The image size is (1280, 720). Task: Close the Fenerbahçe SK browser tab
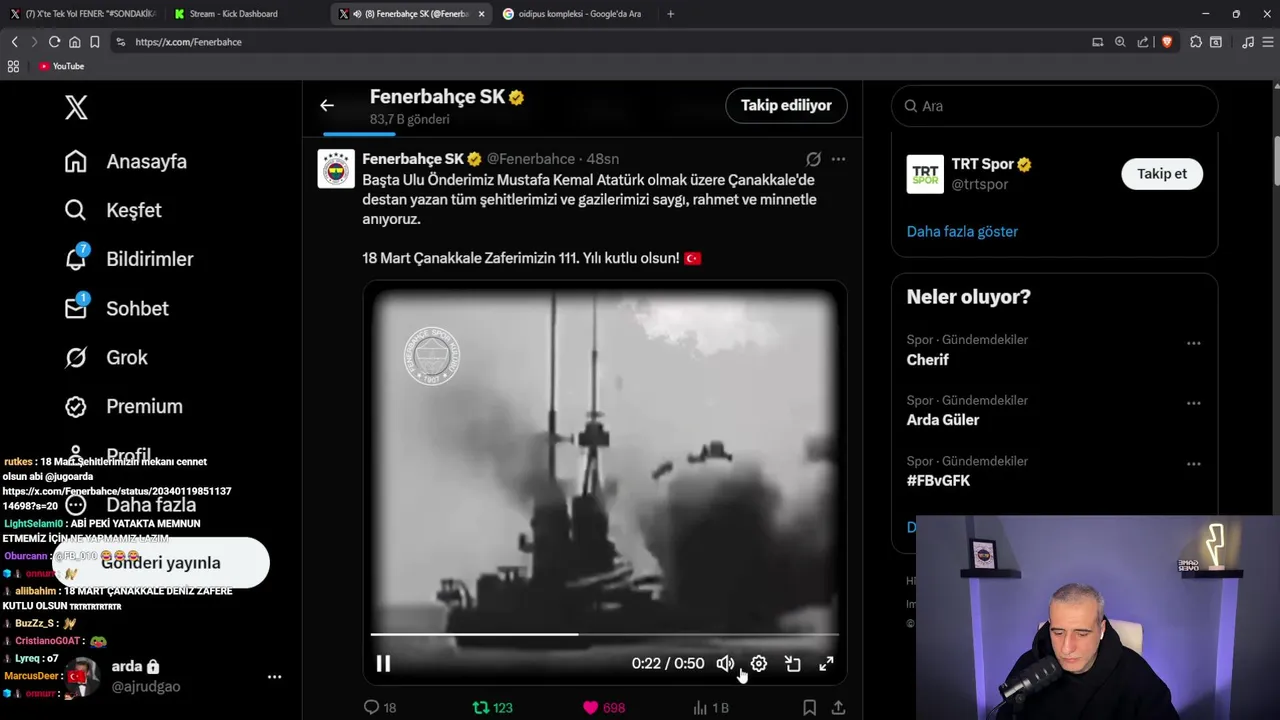pyautogui.click(x=481, y=14)
